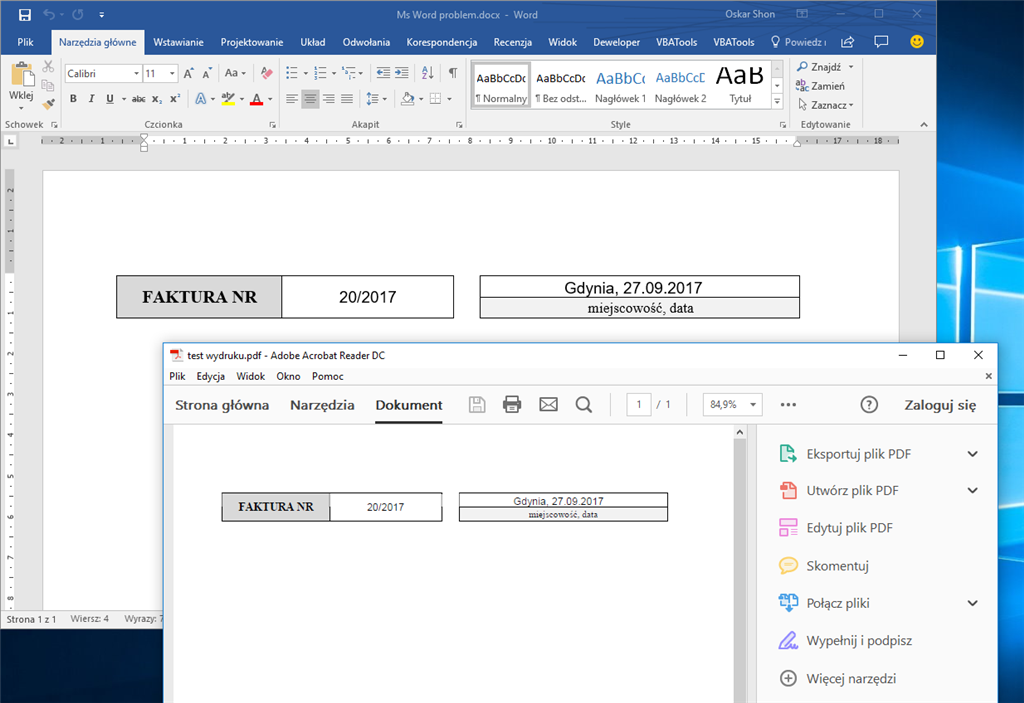Click the search magnifier in Acrobat
Viewport: 1024px width, 703px height.
(584, 404)
